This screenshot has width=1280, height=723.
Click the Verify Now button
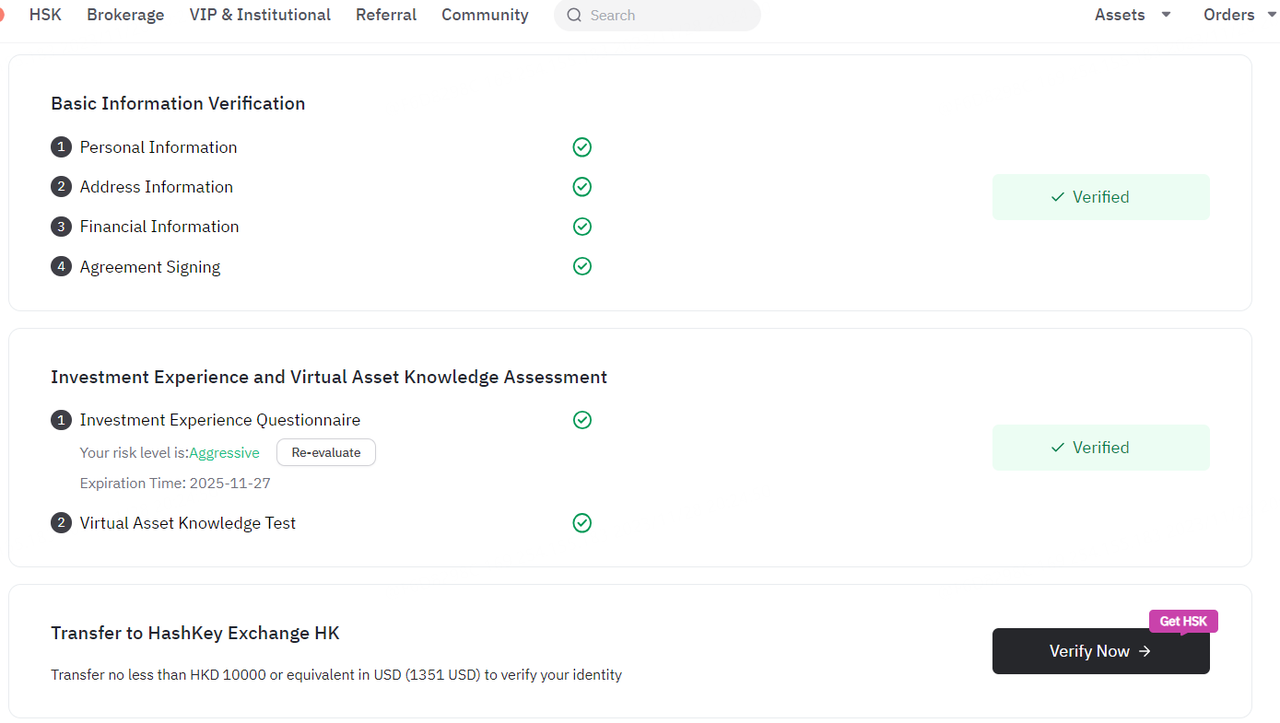point(1101,651)
